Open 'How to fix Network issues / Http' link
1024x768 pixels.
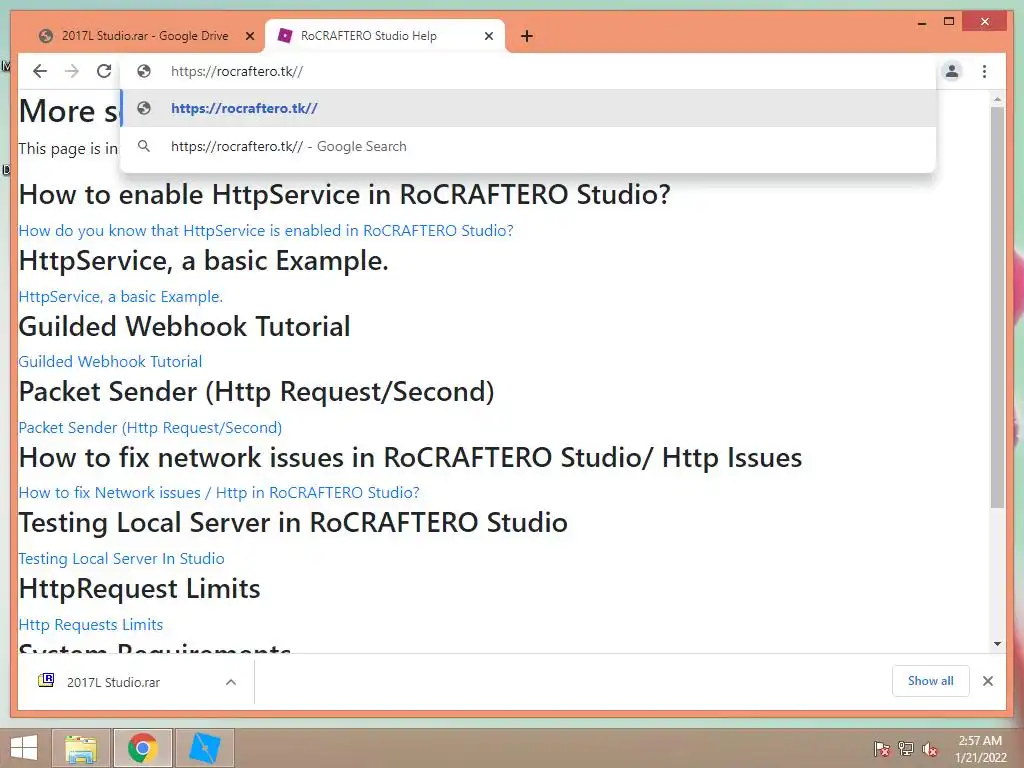[x=219, y=492]
